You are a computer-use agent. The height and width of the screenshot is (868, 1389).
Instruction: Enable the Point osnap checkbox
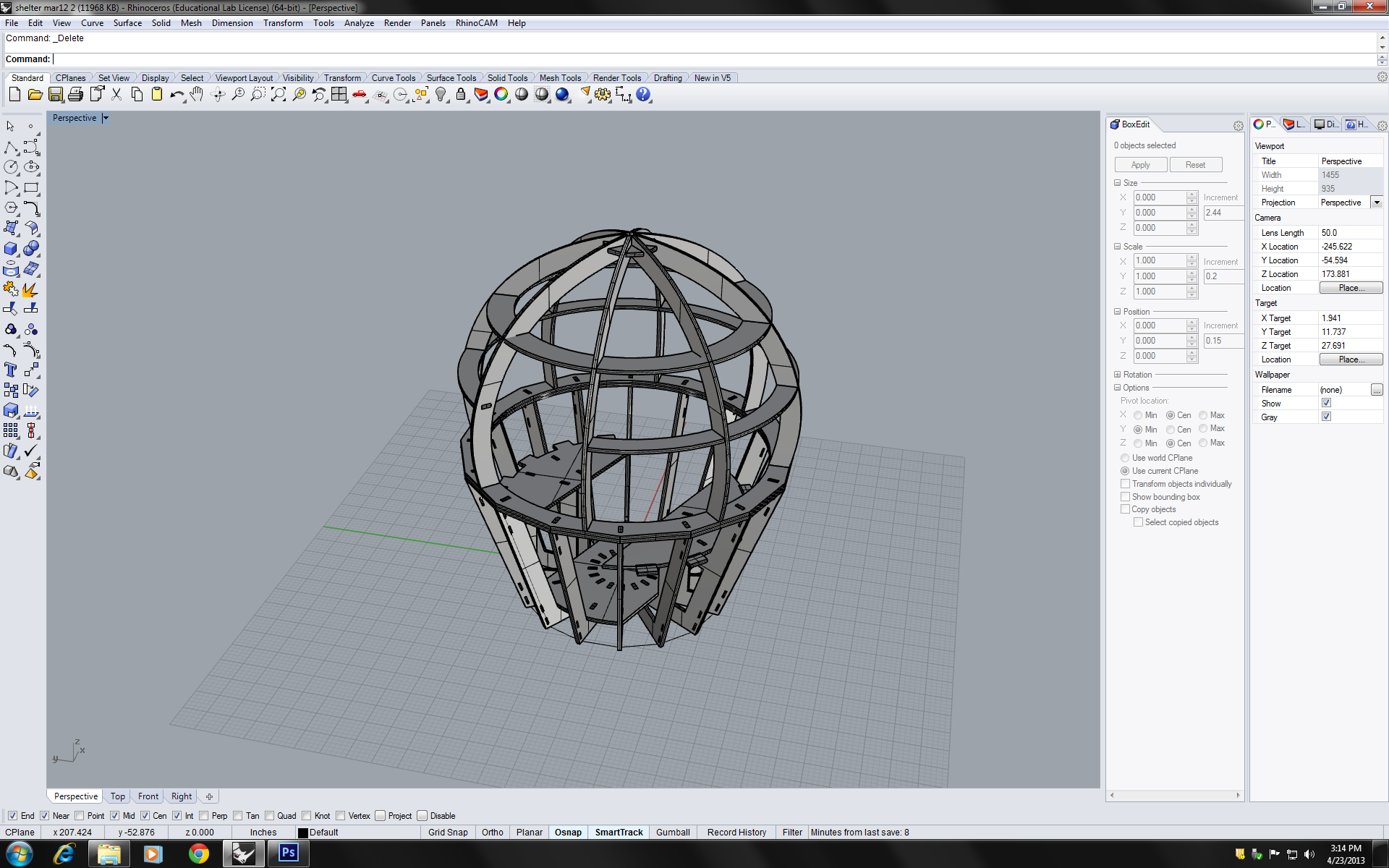[x=80, y=816]
